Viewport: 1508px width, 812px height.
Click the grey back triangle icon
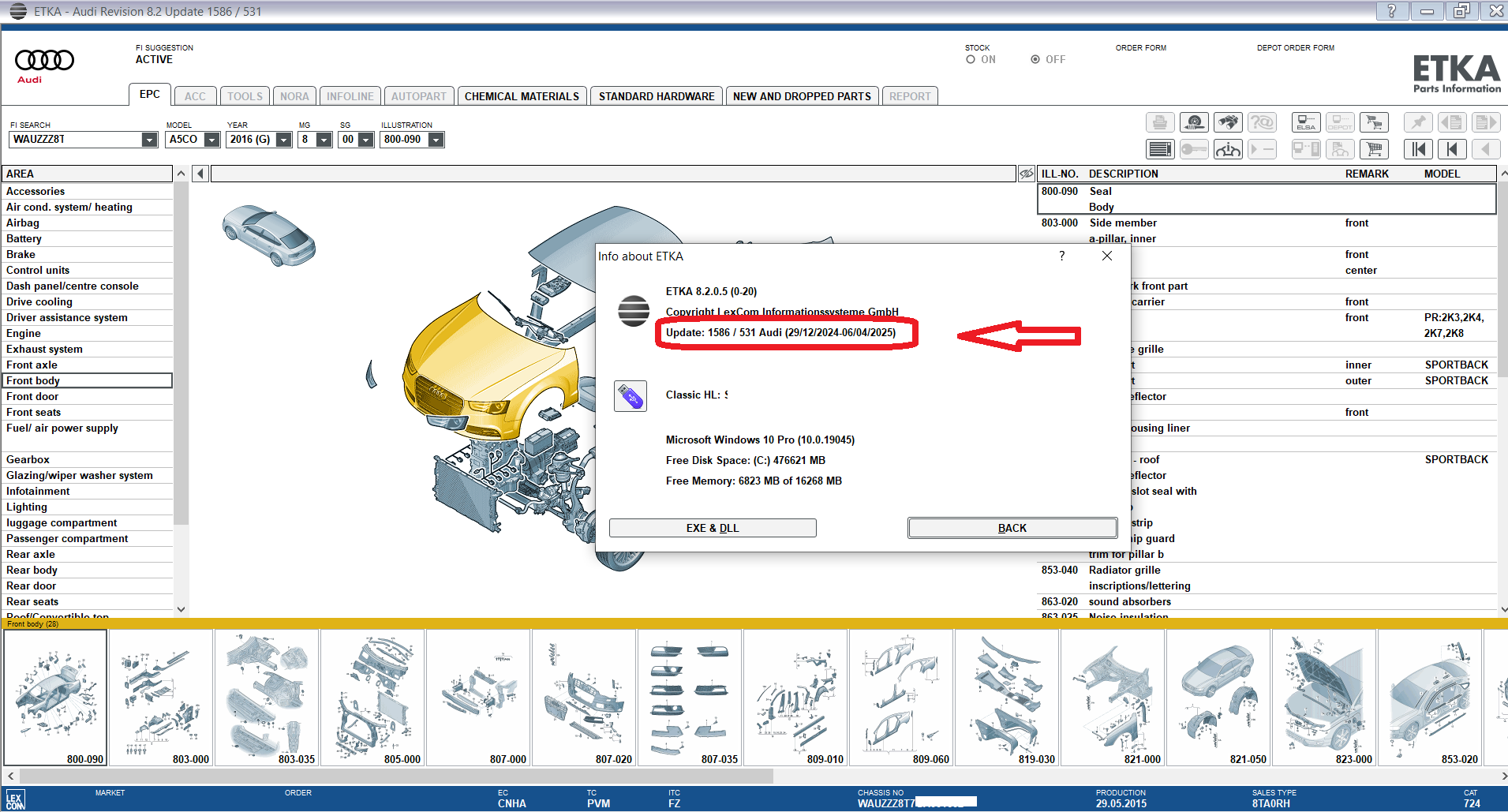click(1486, 149)
